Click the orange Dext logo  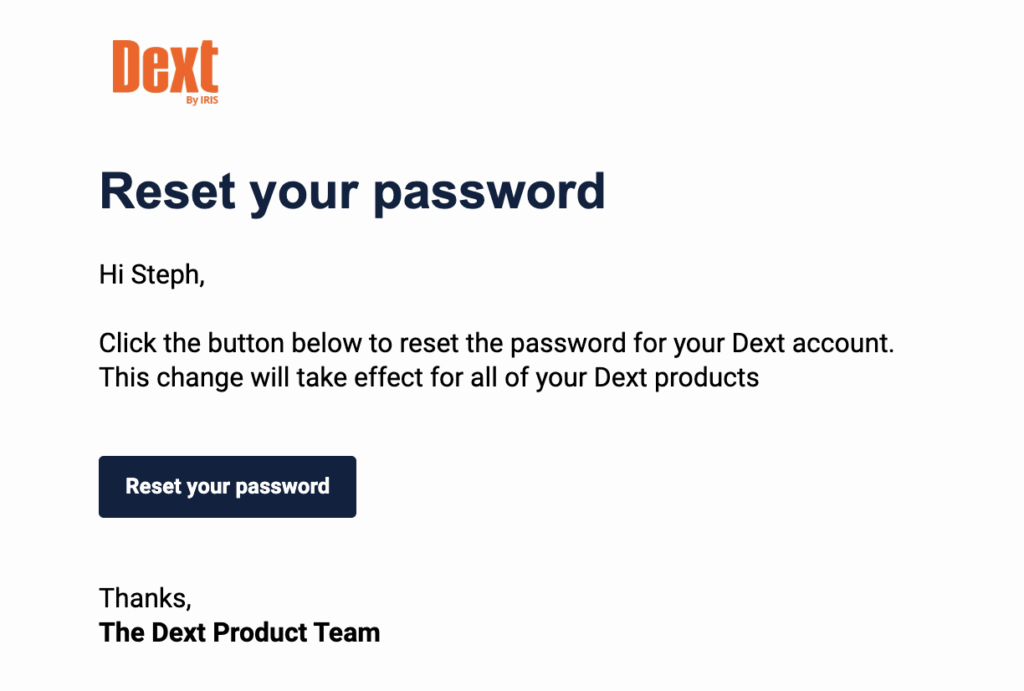coord(165,71)
